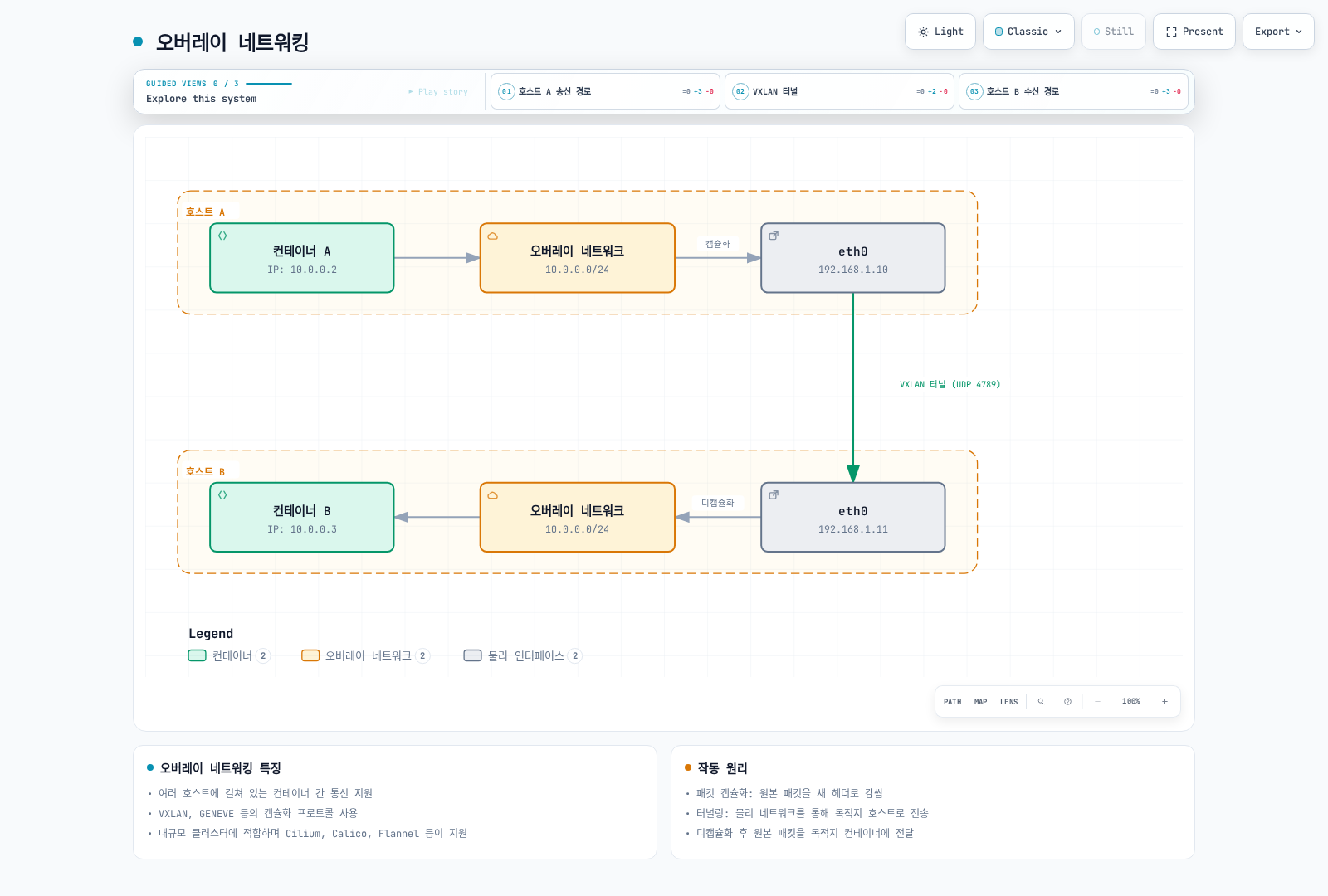Image resolution: width=1328 pixels, height=896 pixels.
Task: Select the 호스트 B overlay network node
Action: (x=578, y=517)
